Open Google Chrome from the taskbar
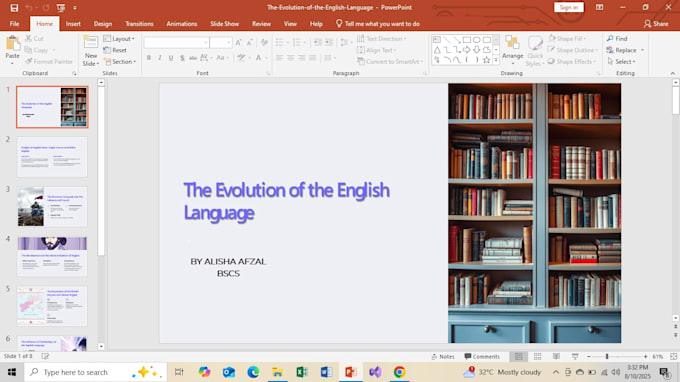680x382 pixels. (x=399, y=372)
